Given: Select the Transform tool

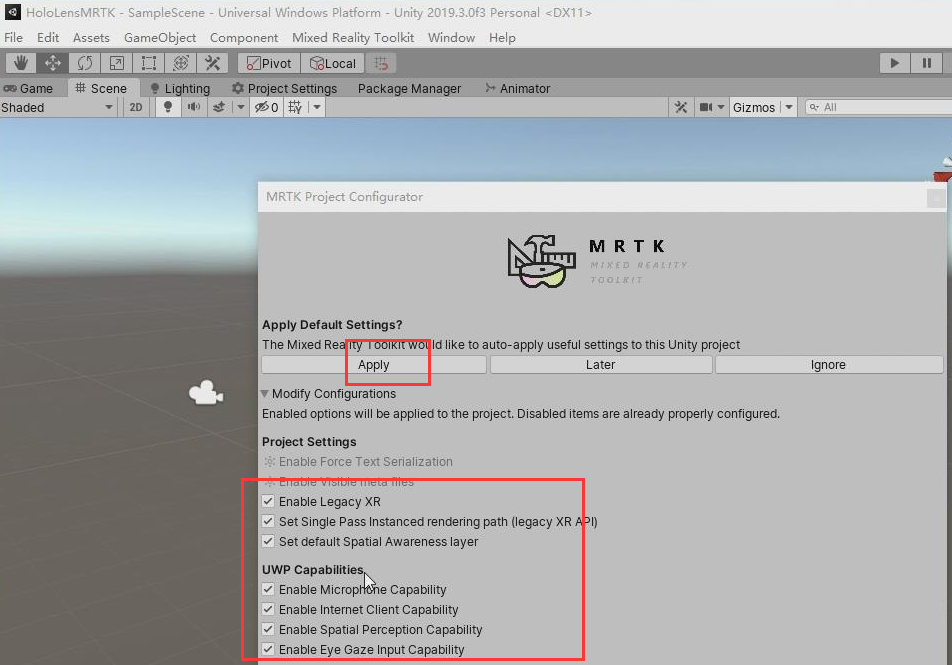Looking at the screenshot, I should click(181, 63).
